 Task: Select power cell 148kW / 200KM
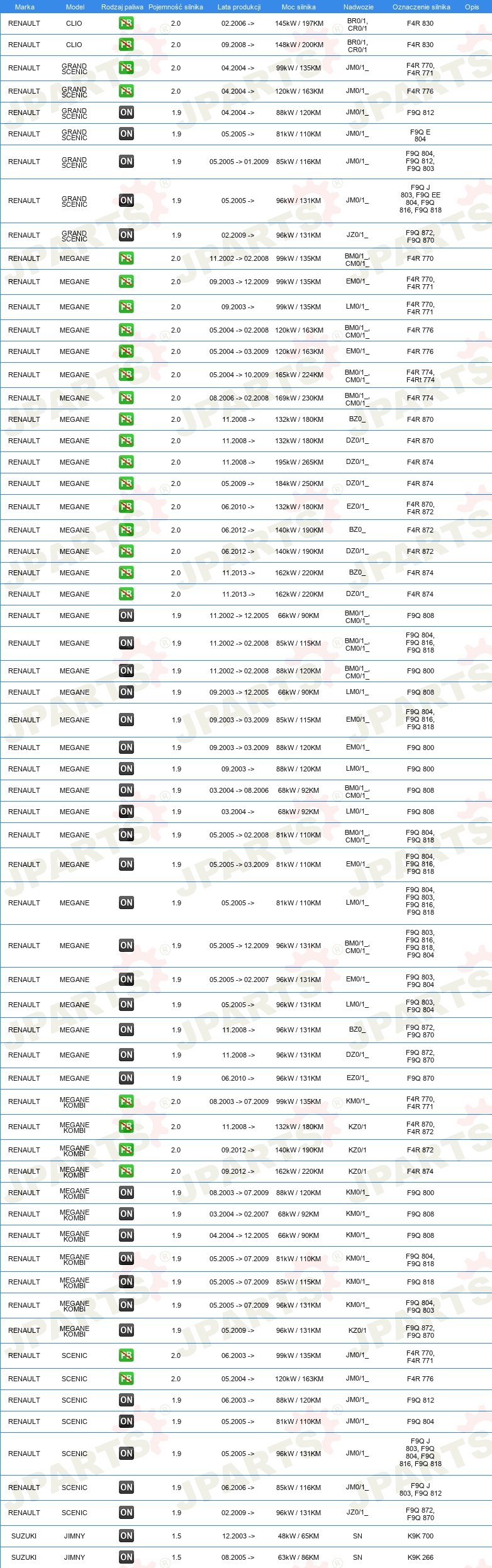299,45
